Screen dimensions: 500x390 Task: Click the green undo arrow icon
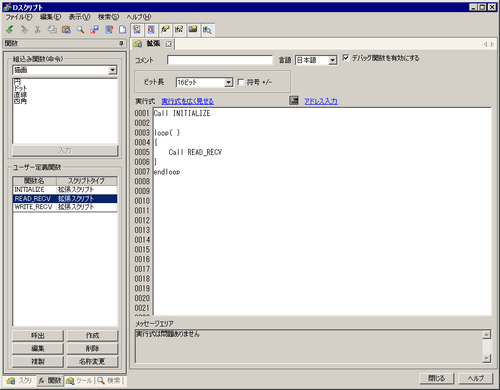(x=10, y=30)
